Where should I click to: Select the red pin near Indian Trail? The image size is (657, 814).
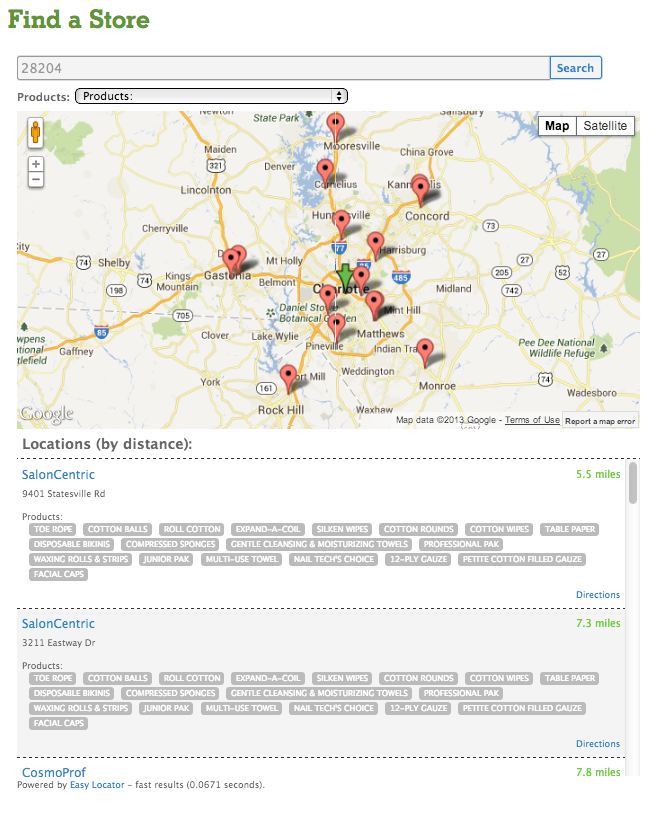(425, 353)
